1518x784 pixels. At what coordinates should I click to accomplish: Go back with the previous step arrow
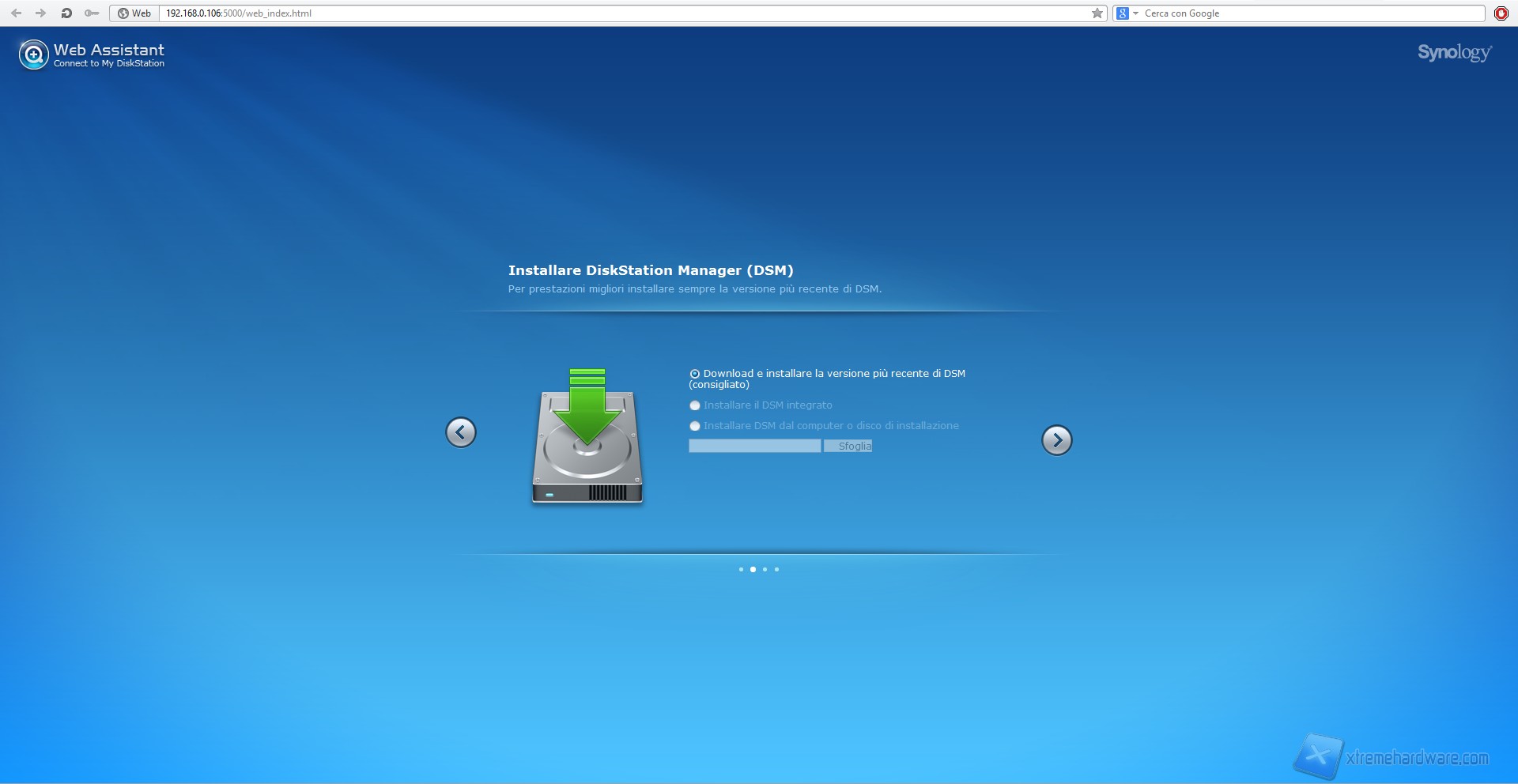(x=461, y=432)
